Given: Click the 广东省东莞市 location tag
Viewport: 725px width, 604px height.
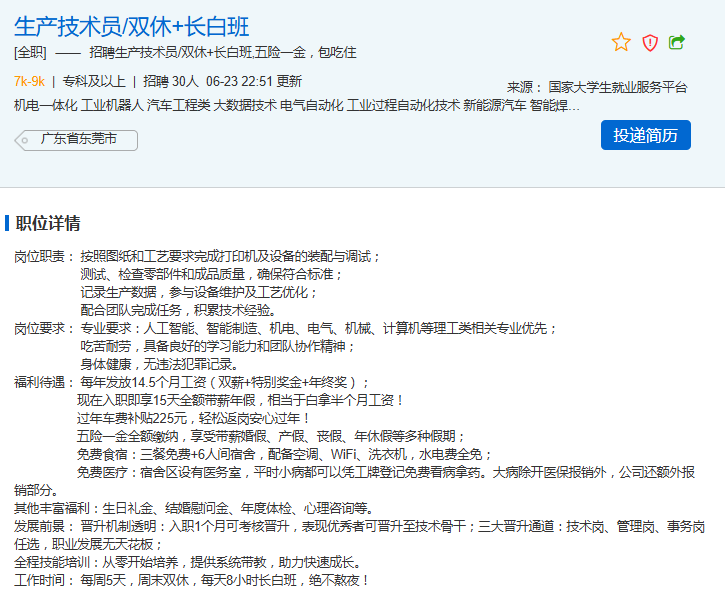Looking at the screenshot, I should (x=78, y=139).
